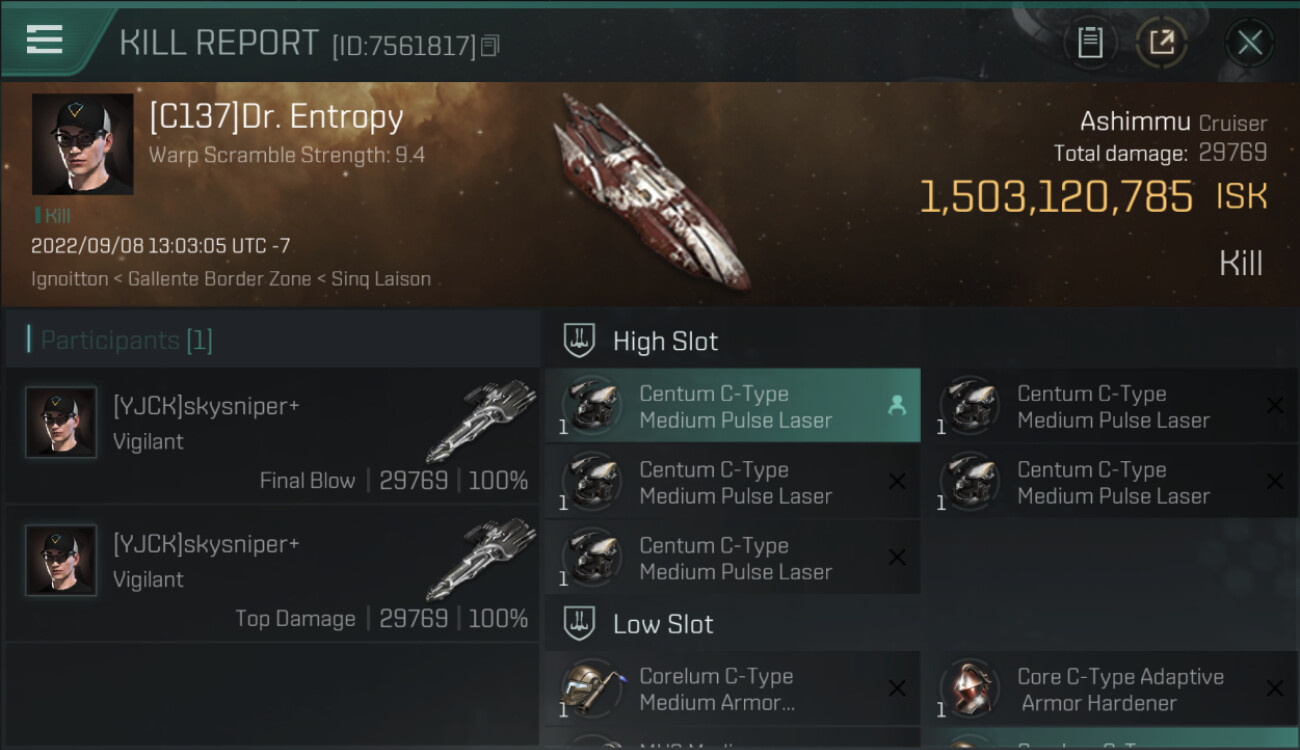Open skysniper+ Top Damage portrait

(61, 560)
